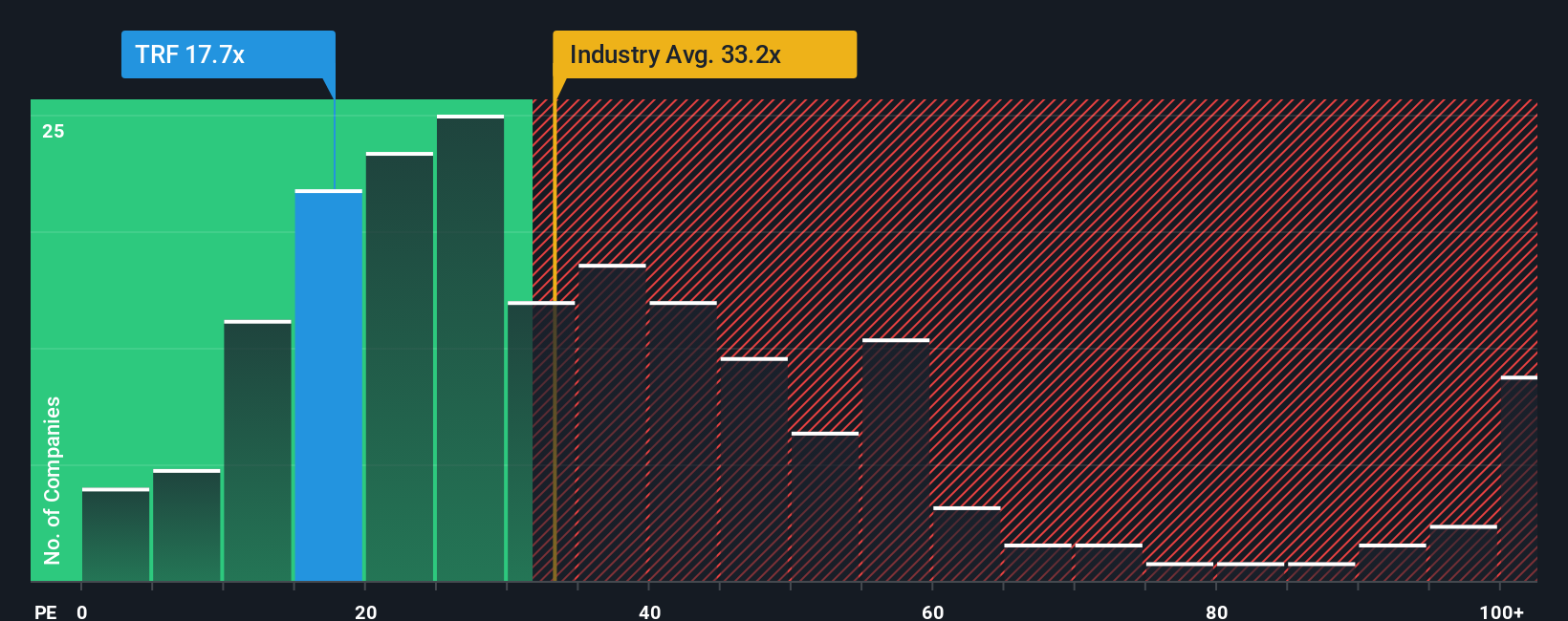Click the PE axis title
This screenshot has height=621, width=1568.
click(46, 611)
